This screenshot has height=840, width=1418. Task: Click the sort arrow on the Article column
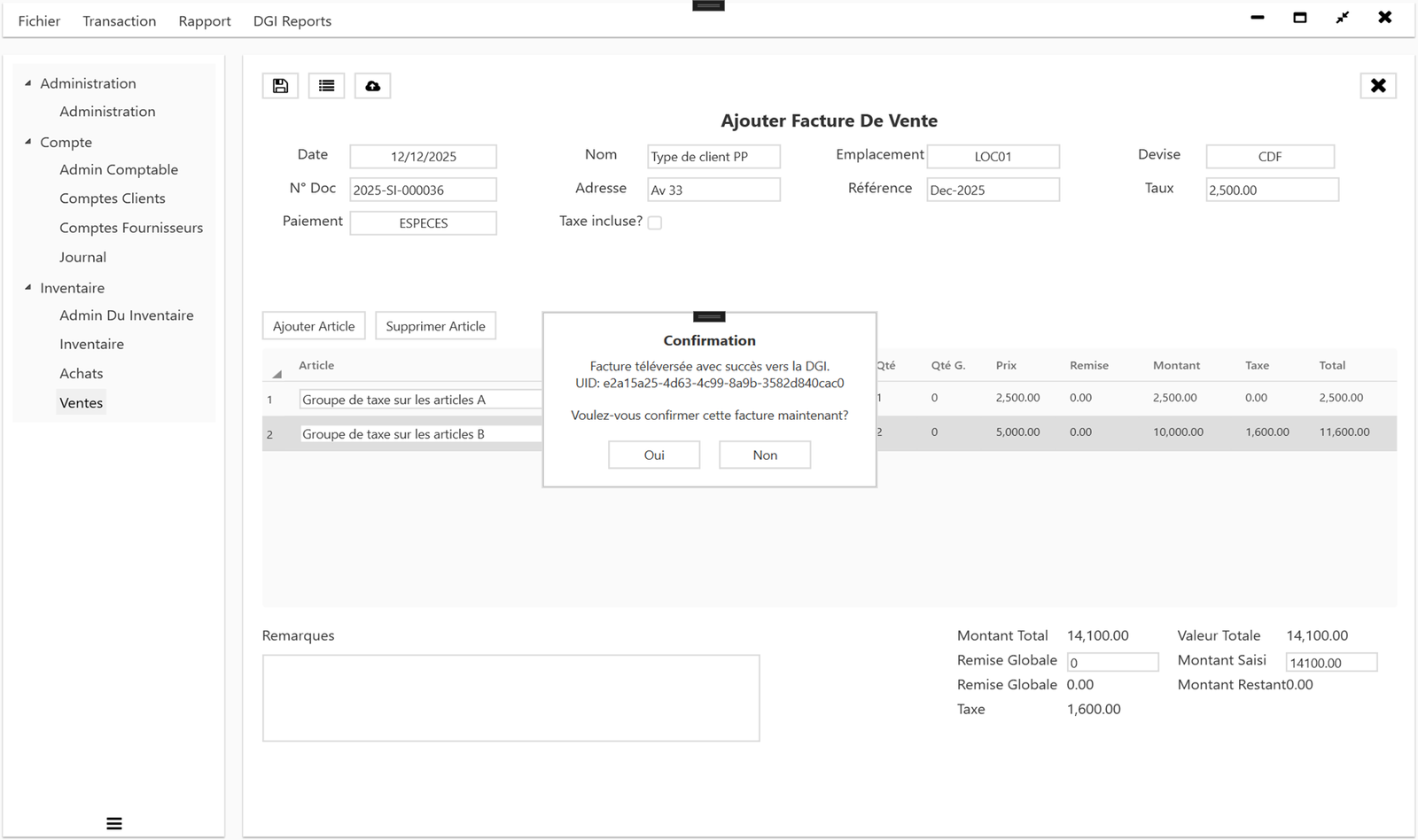276,374
